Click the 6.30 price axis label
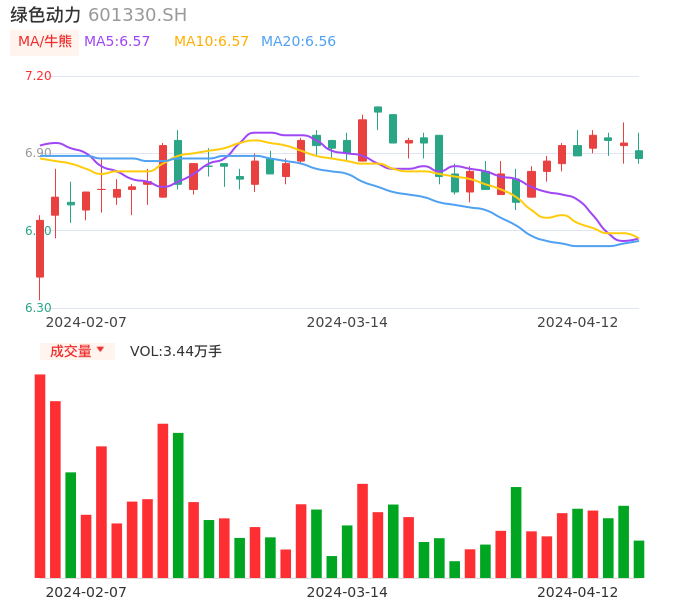This screenshot has width=686, height=606. tap(38, 308)
